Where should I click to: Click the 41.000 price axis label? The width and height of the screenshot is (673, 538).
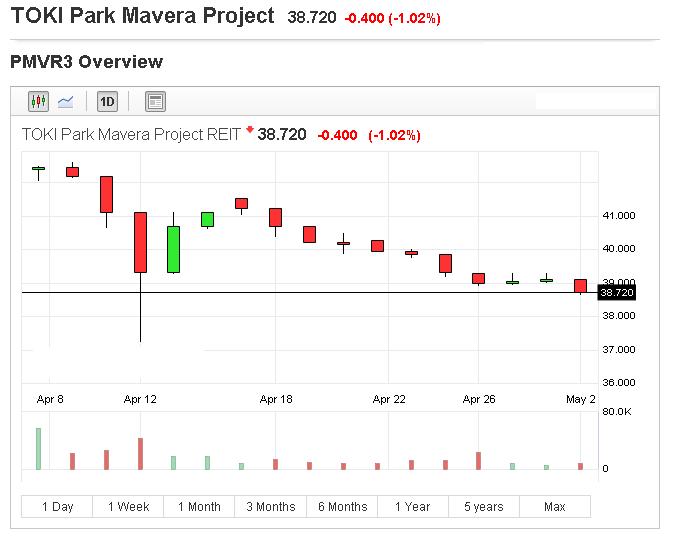tap(619, 216)
